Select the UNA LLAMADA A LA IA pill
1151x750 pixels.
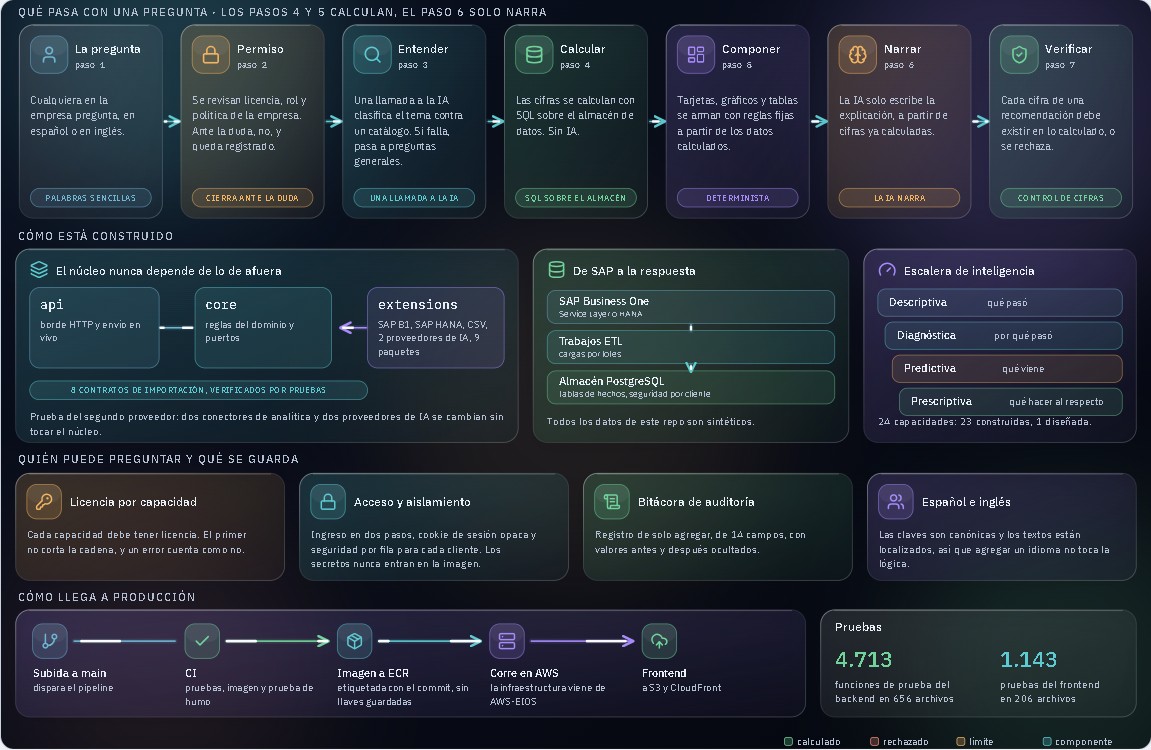414,198
